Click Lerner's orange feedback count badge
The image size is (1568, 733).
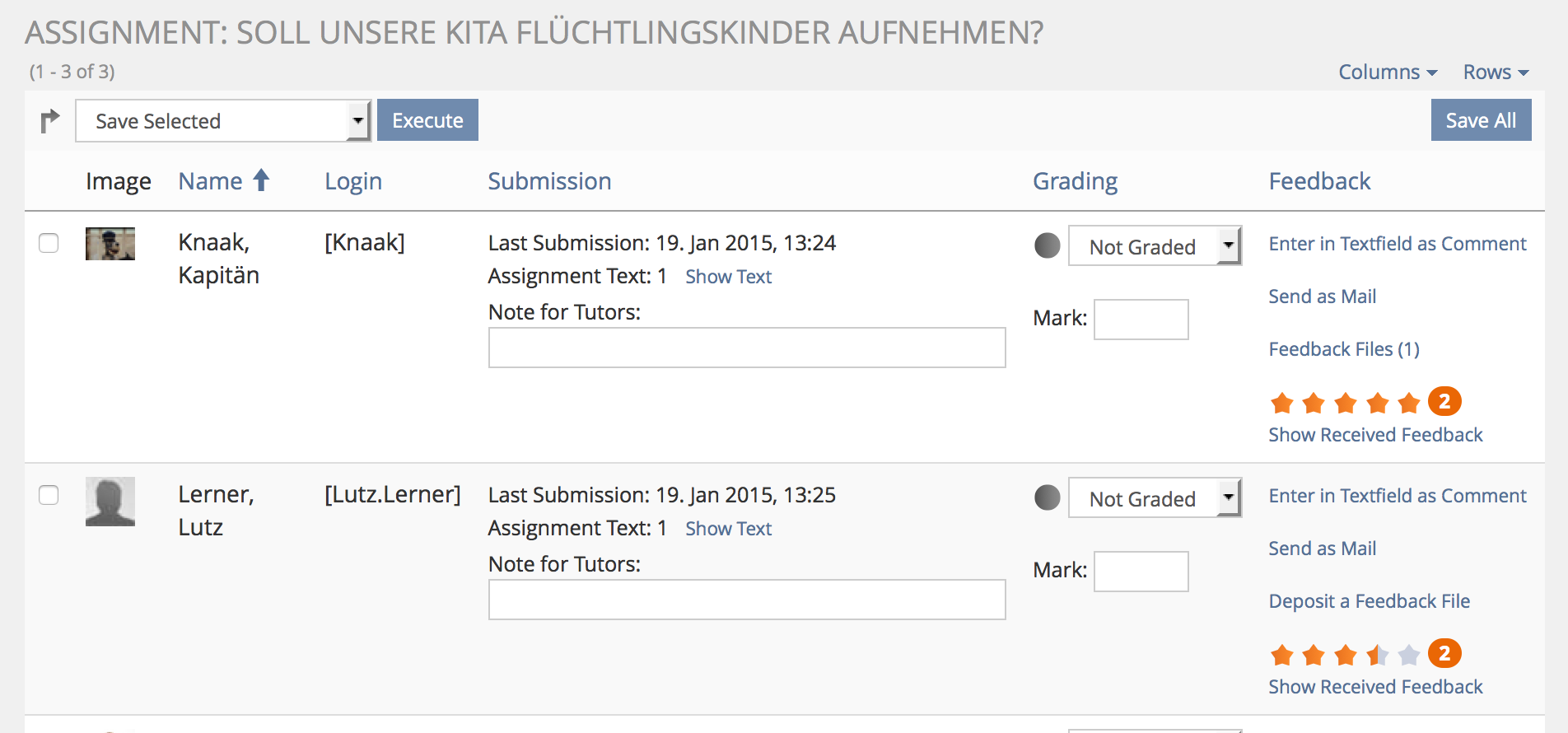pyautogui.click(x=1444, y=654)
